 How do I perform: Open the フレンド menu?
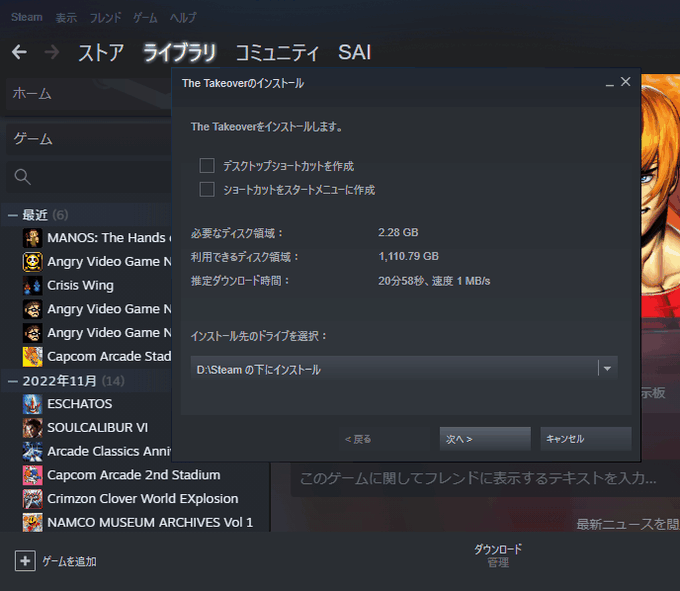tap(105, 18)
